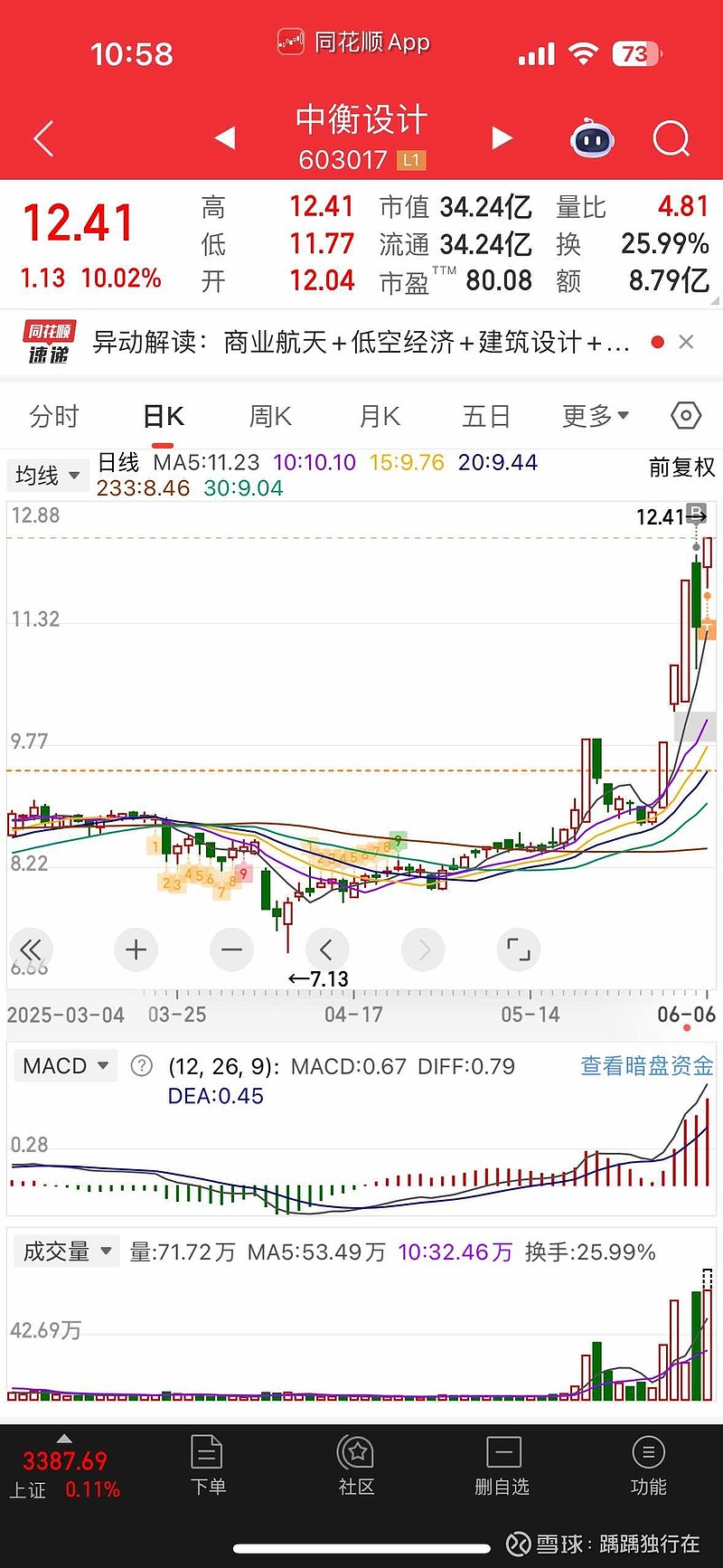Tap the L1 level badge
Screen dimensions: 723x1568
point(411,160)
